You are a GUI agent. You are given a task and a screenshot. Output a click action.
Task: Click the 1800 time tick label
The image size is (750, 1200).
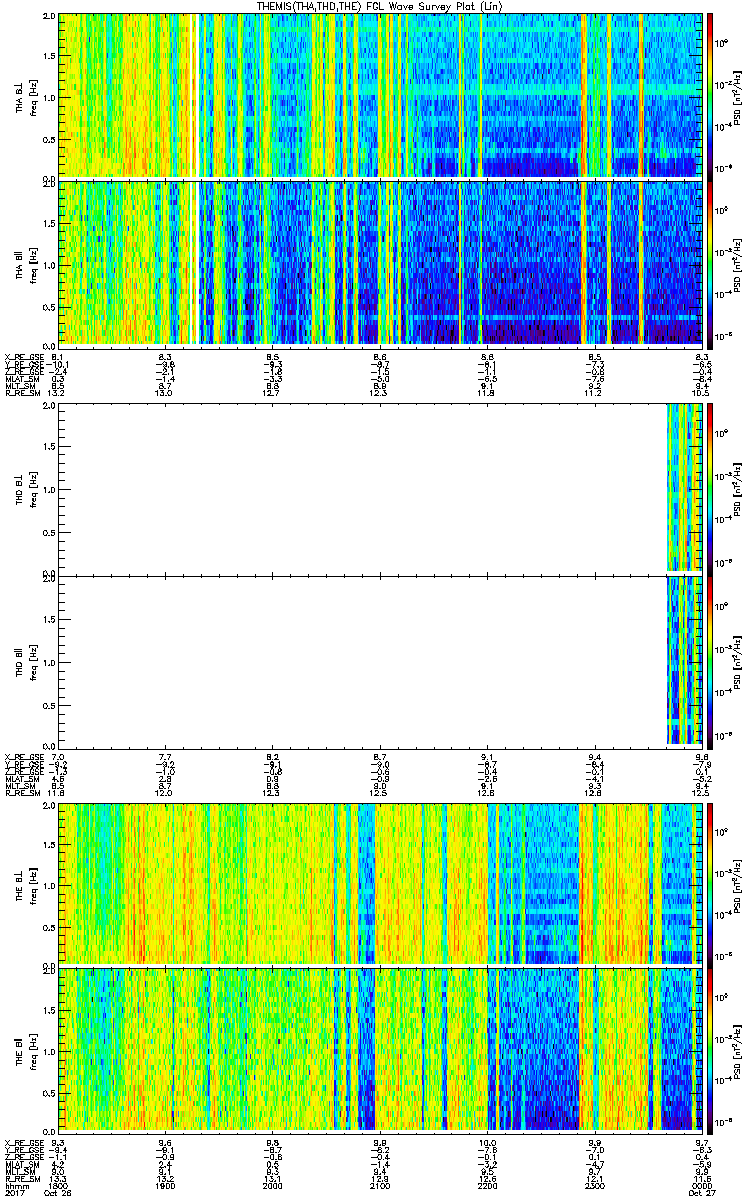pyautogui.click(x=58, y=1184)
